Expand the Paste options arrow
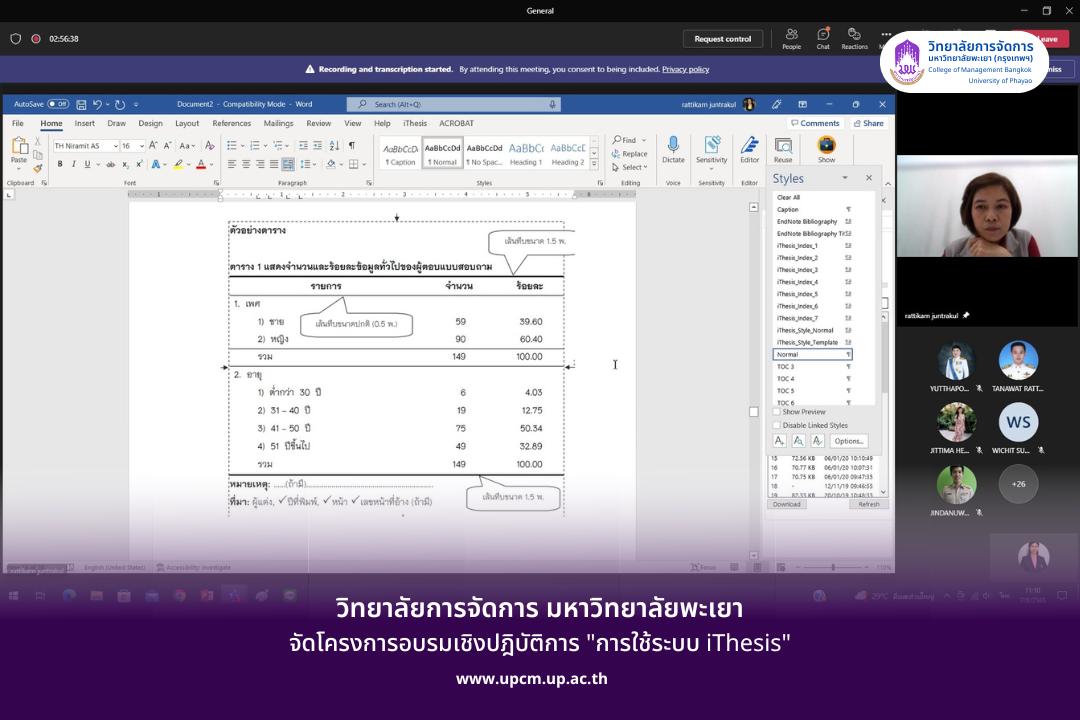Image resolution: width=1080 pixels, height=720 pixels. (x=19, y=169)
